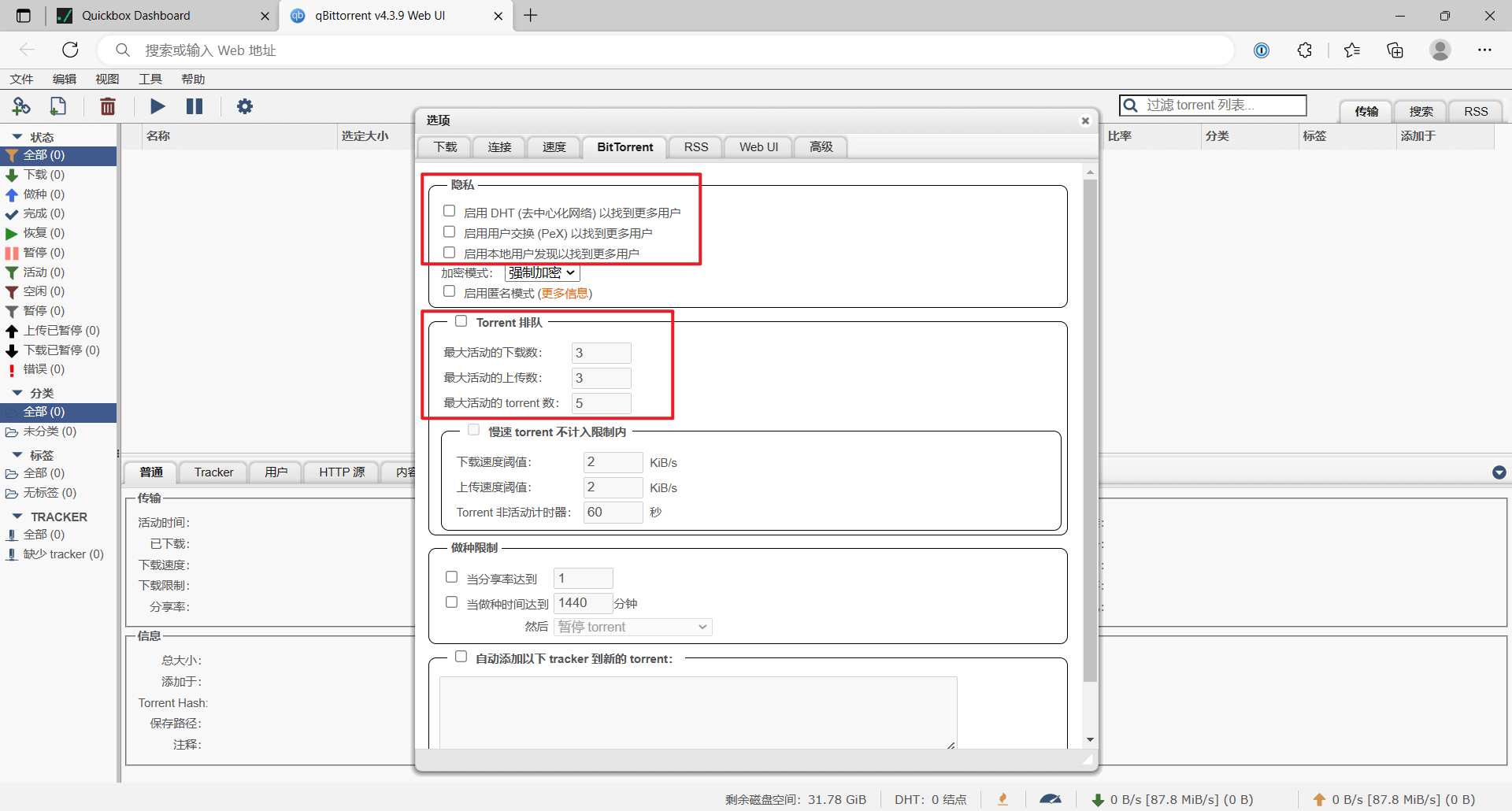Collapse the 分类 category section
The width and height of the screenshot is (1512, 811).
(17, 393)
